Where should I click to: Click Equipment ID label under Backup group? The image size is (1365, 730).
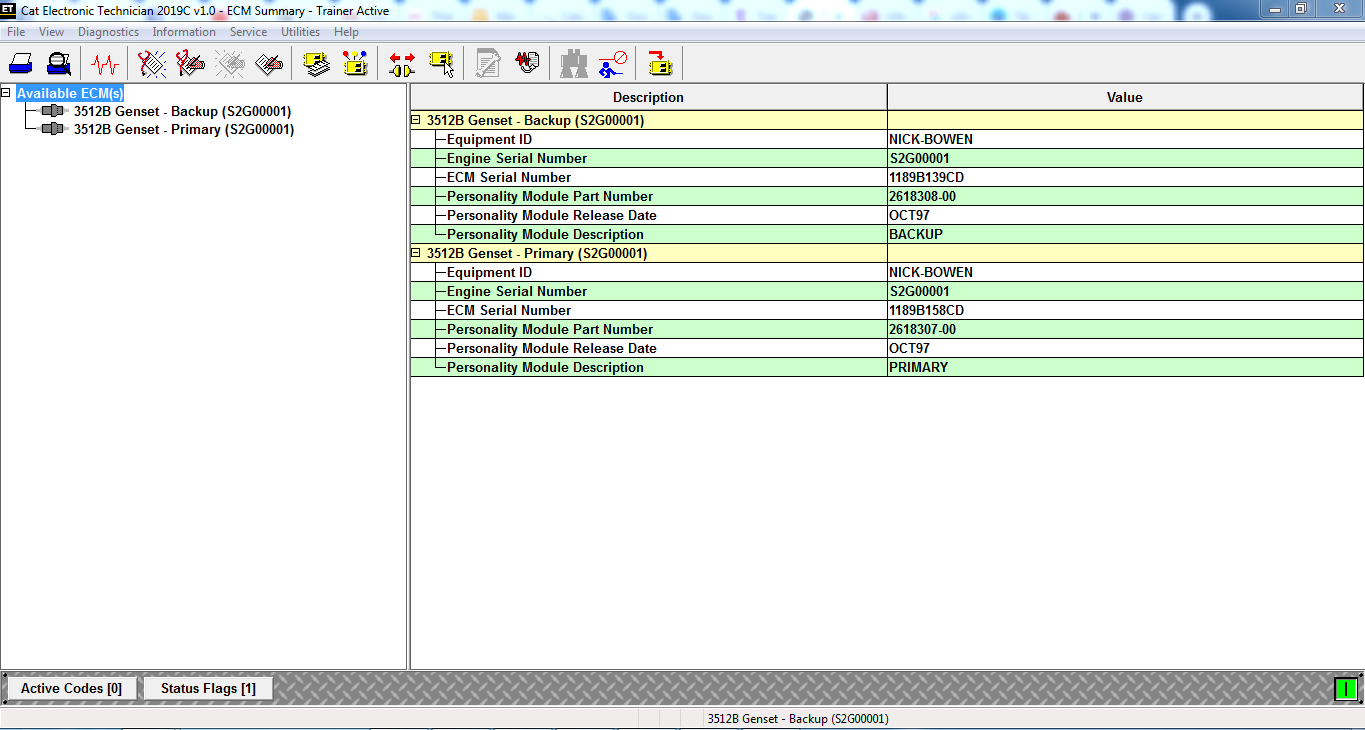click(x=489, y=139)
